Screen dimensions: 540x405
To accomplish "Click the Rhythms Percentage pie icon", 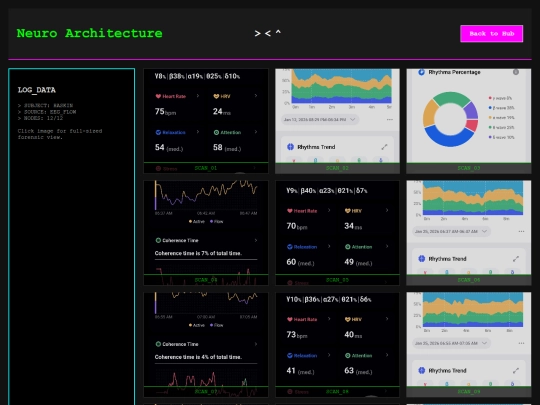I will tap(421, 72).
